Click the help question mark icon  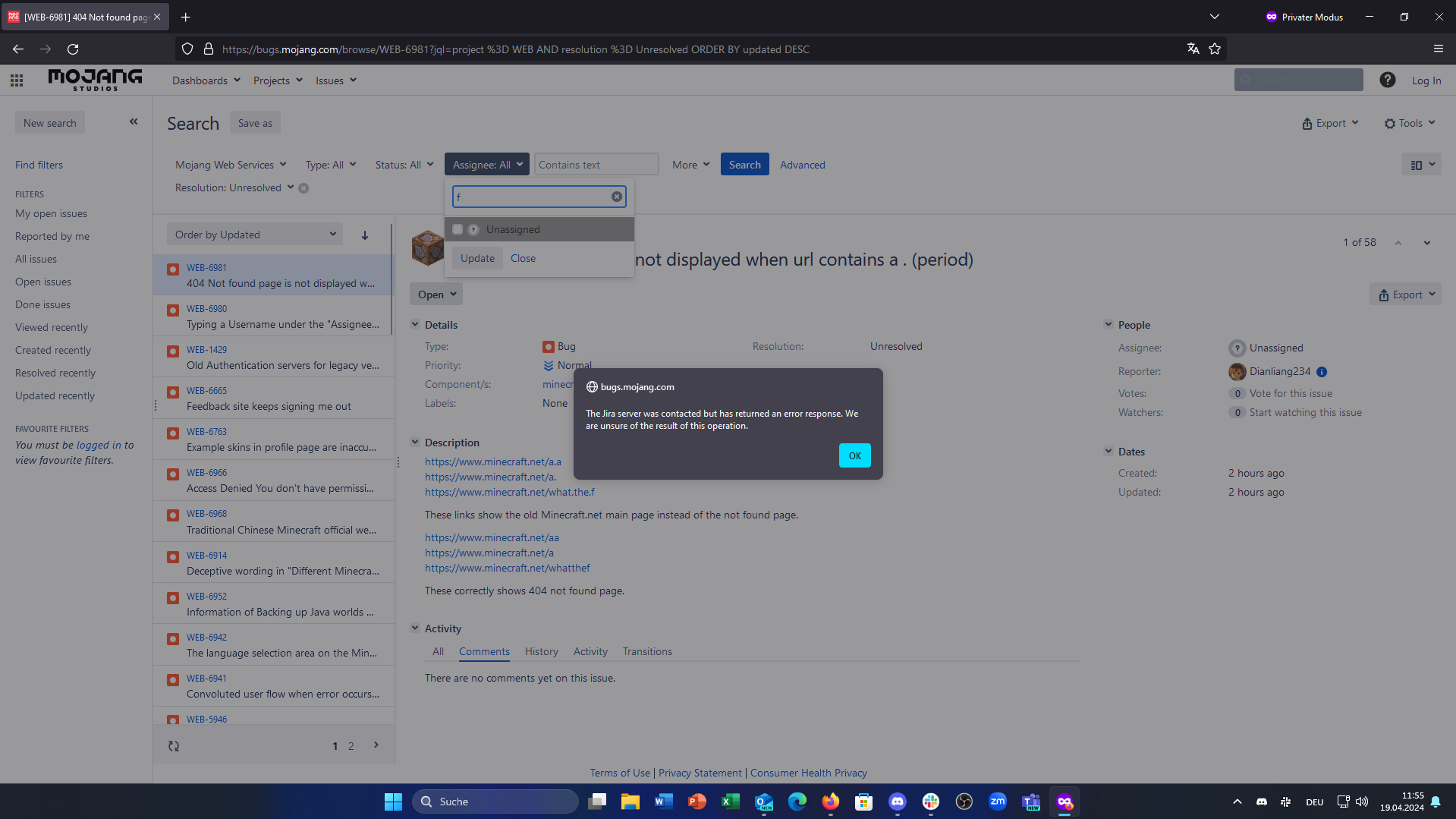click(1387, 80)
